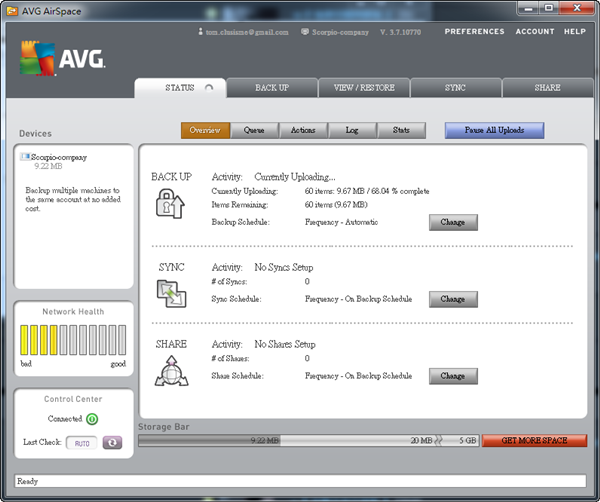The image size is (600, 502).
Task: Open HELP menu
Action: click(575, 32)
